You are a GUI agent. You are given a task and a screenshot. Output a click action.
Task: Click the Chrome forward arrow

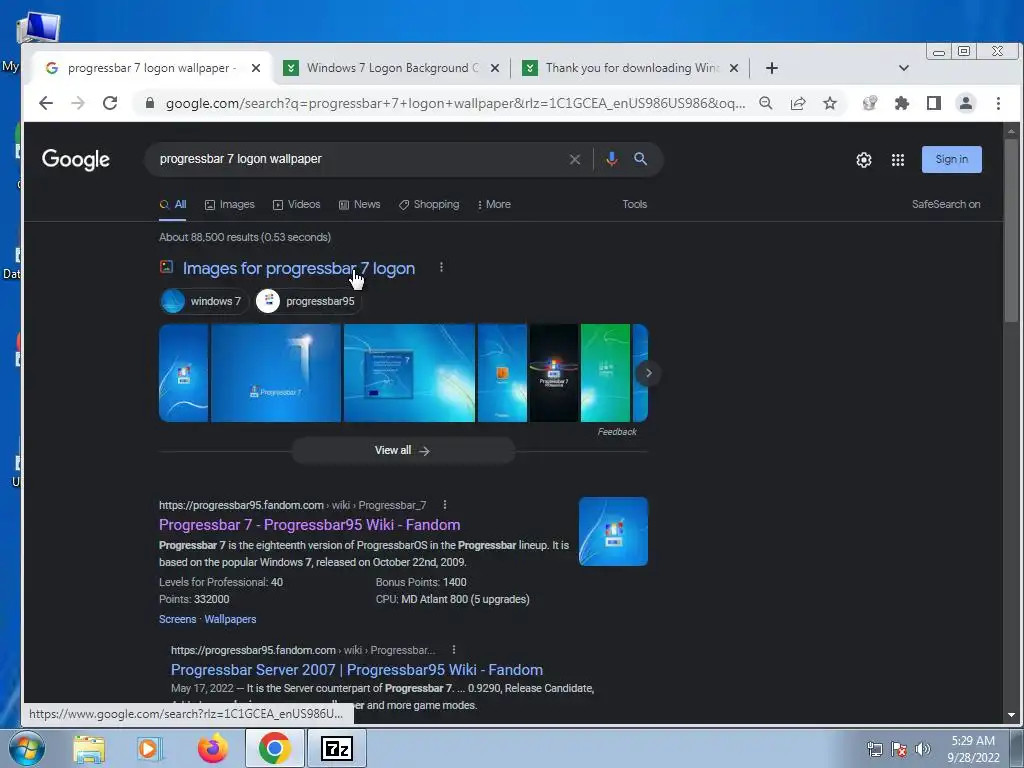point(78,103)
